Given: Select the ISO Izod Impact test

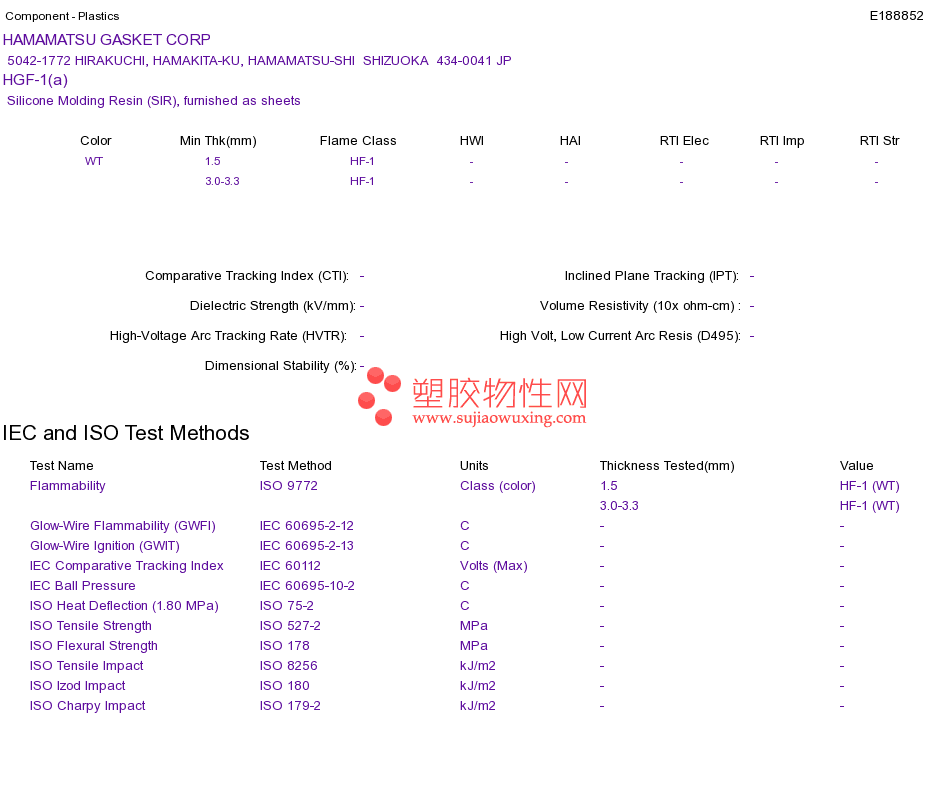Looking at the screenshot, I should (x=78, y=686).
